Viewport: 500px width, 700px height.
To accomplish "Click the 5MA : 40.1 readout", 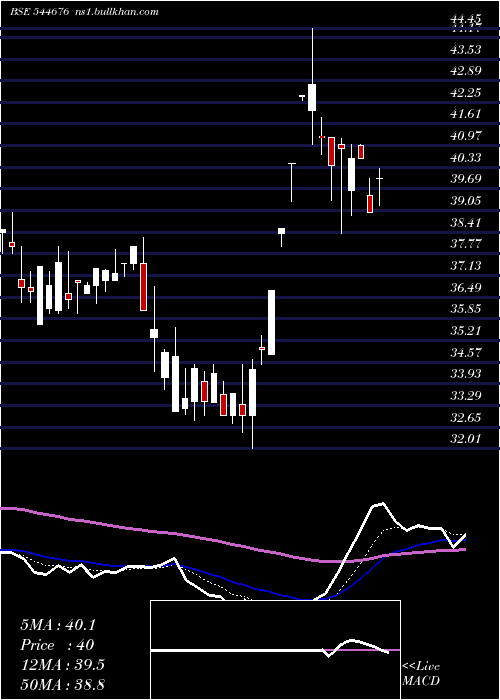I will pos(58,625).
